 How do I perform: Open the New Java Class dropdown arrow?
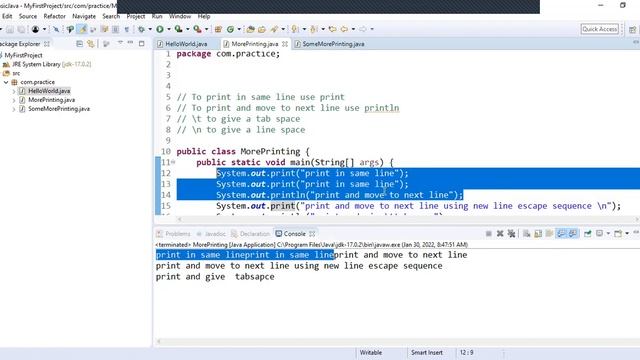[239, 29]
